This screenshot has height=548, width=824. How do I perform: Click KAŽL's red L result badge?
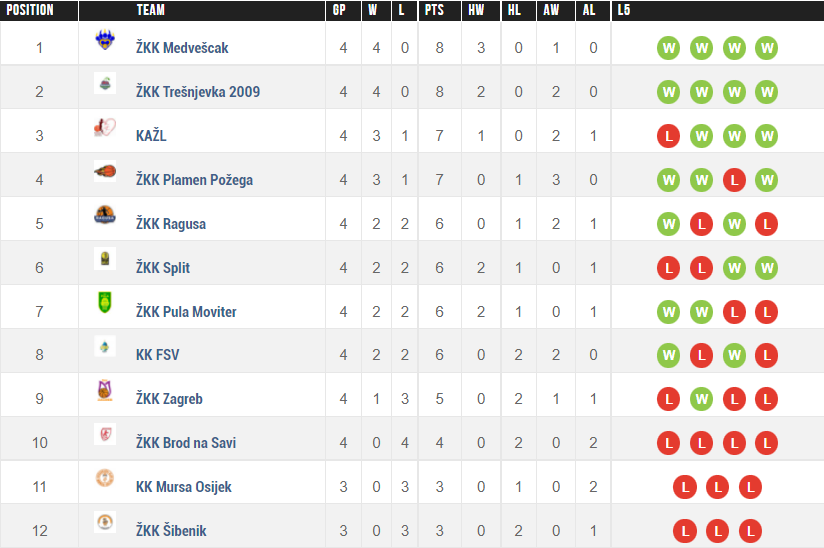click(x=669, y=136)
